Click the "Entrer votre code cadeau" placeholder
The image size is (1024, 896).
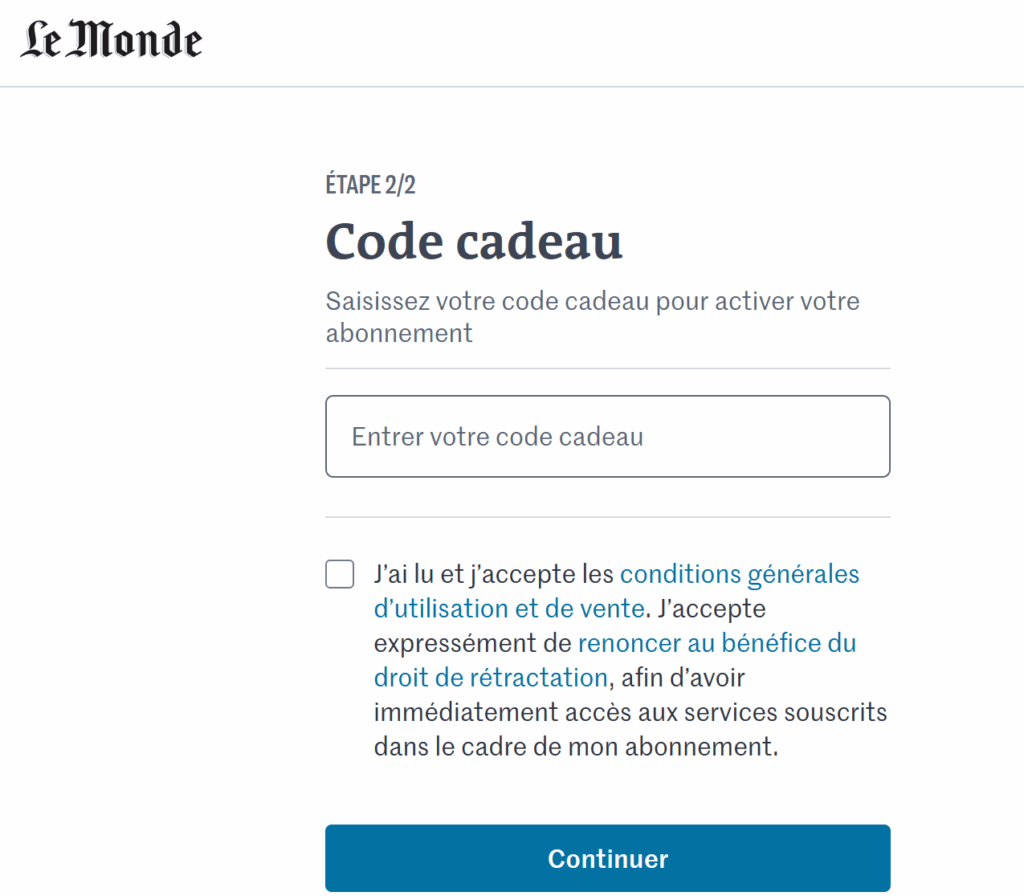[498, 437]
